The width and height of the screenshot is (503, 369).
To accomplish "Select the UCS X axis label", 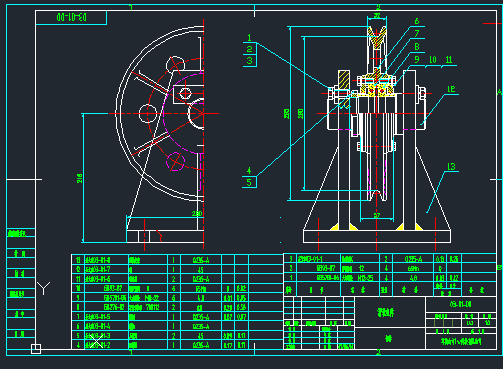I will click(x=96, y=341).
